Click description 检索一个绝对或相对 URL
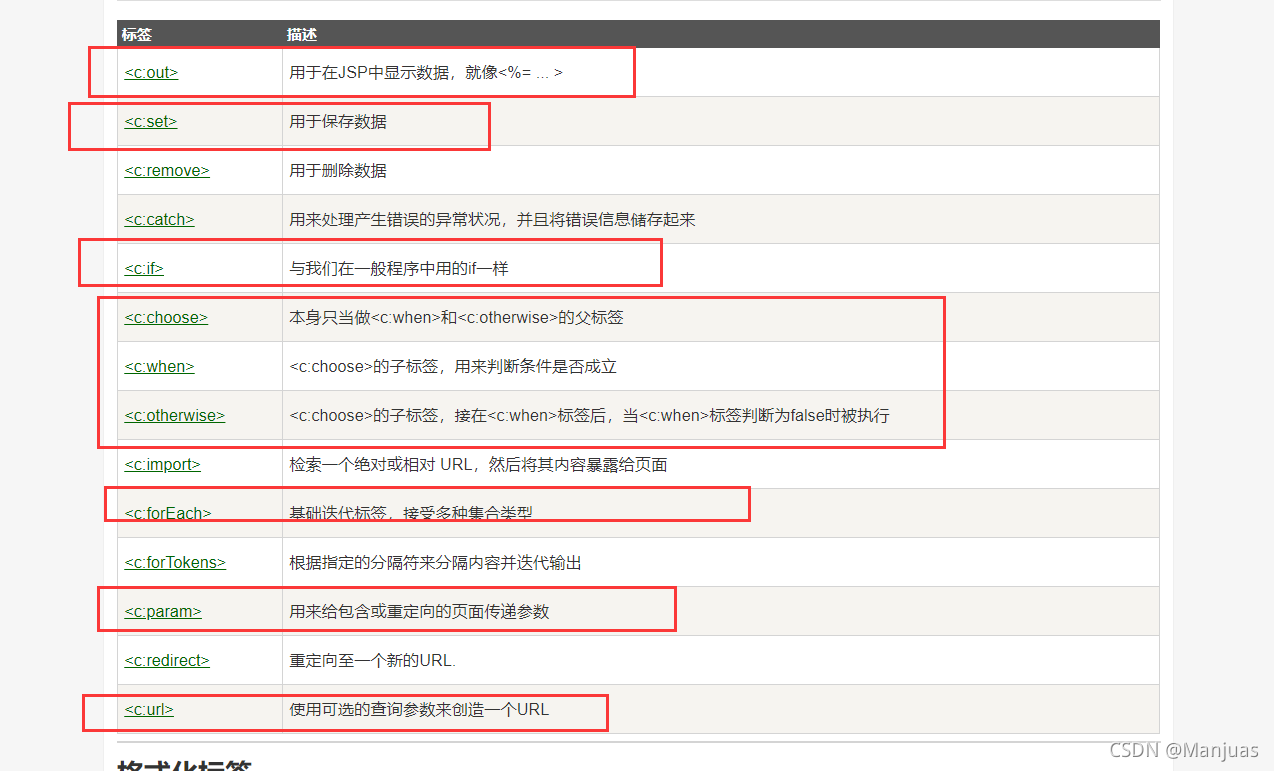Image resolution: width=1274 pixels, height=771 pixels. (x=478, y=465)
